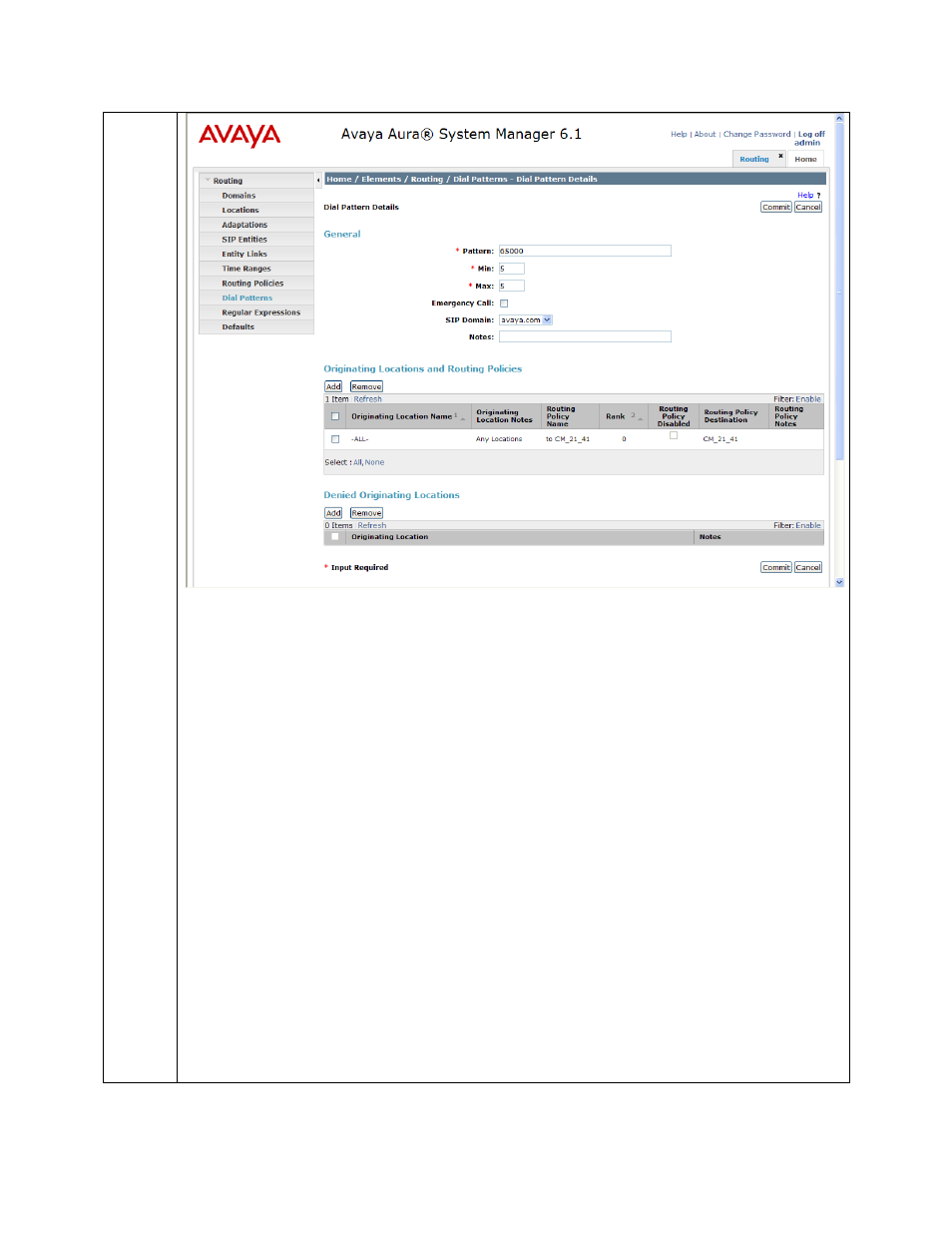Click the top Cancel button

808,208
